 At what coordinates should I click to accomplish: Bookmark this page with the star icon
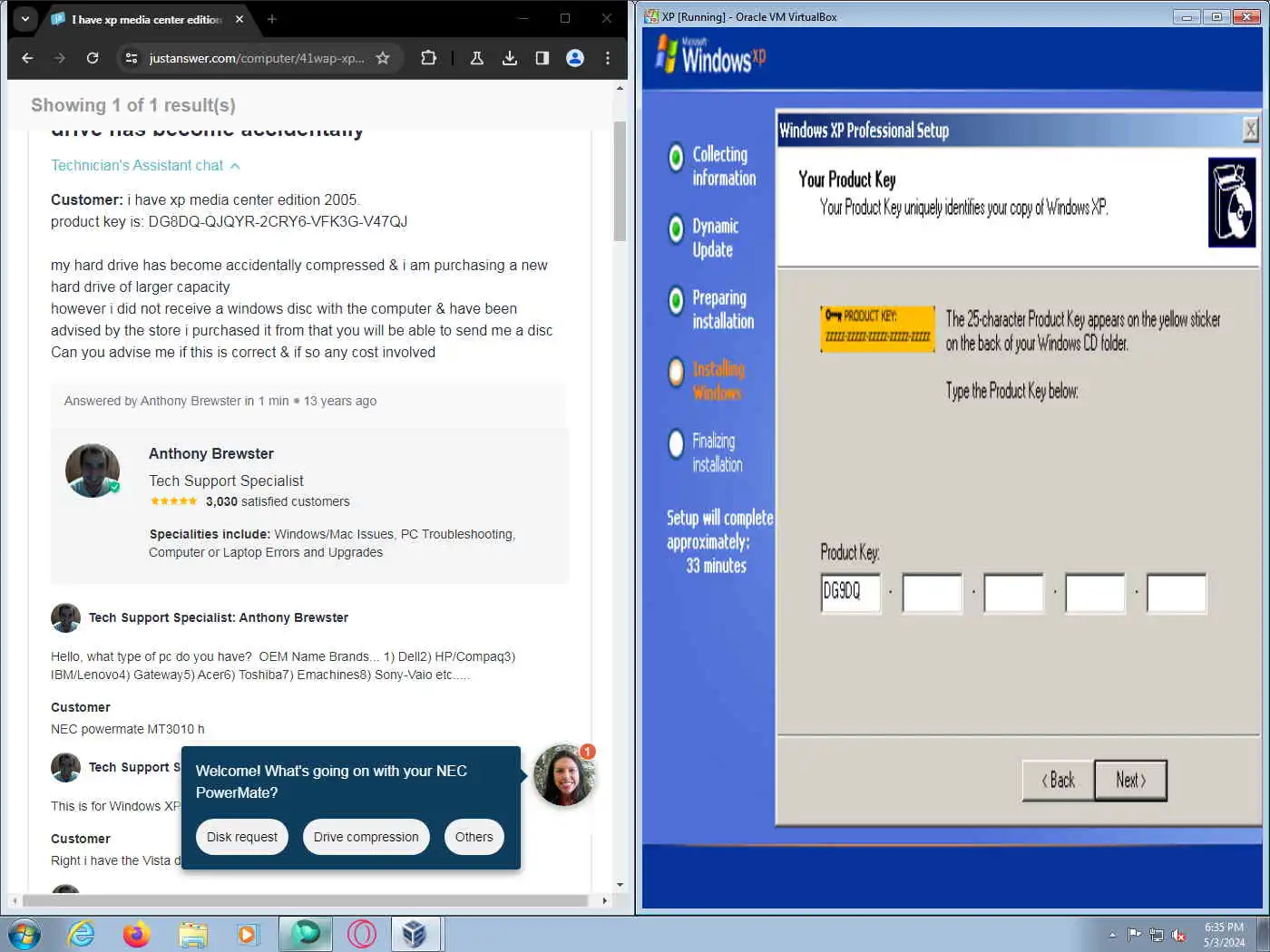[x=383, y=58]
